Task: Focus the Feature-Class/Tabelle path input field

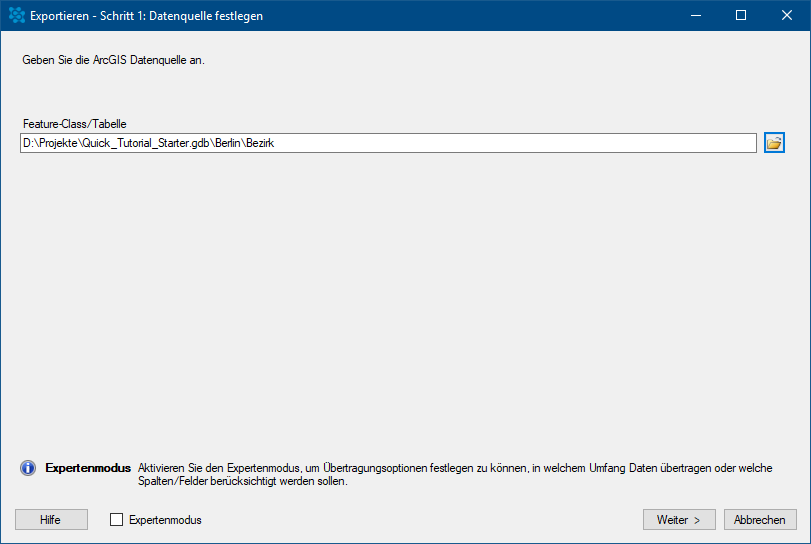Action: coord(388,143)
